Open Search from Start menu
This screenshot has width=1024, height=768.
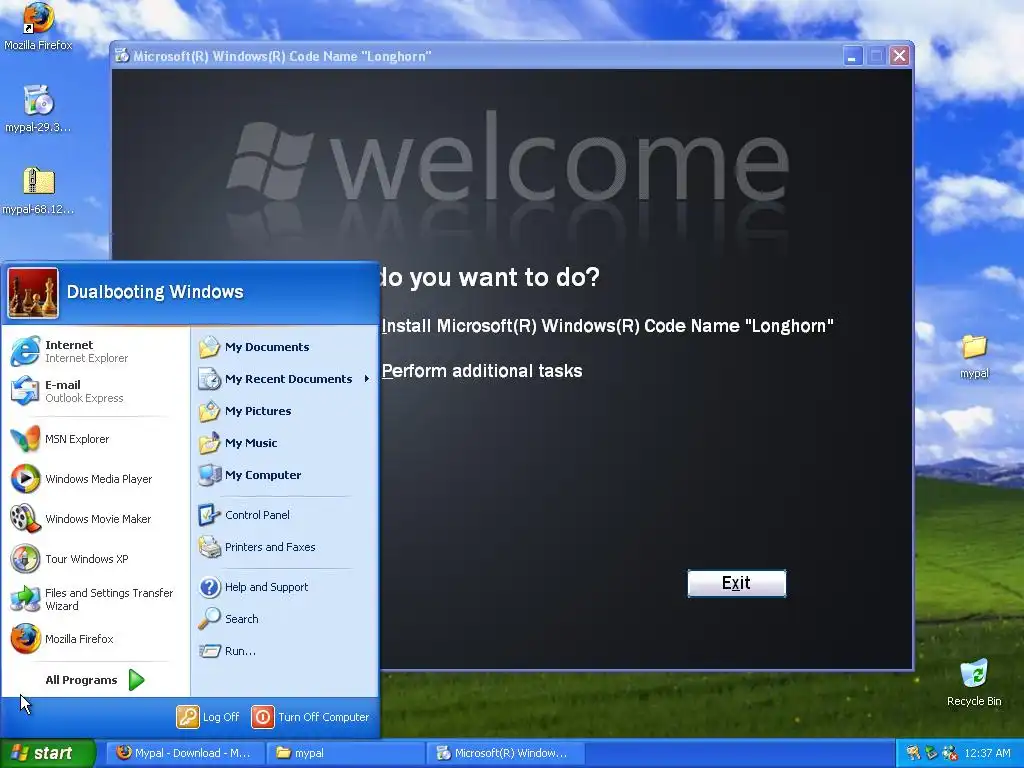point(285,618)
